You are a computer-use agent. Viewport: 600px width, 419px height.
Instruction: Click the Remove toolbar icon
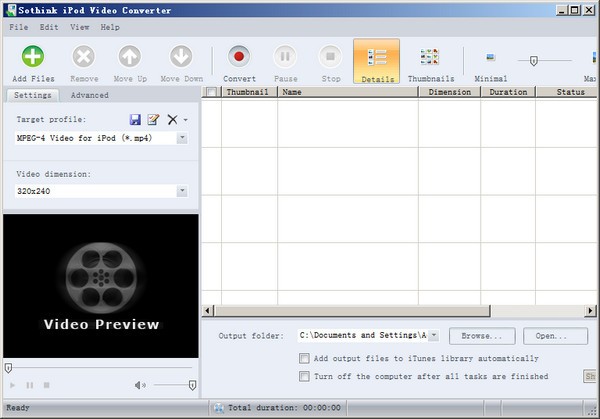(x=84, y=56)
